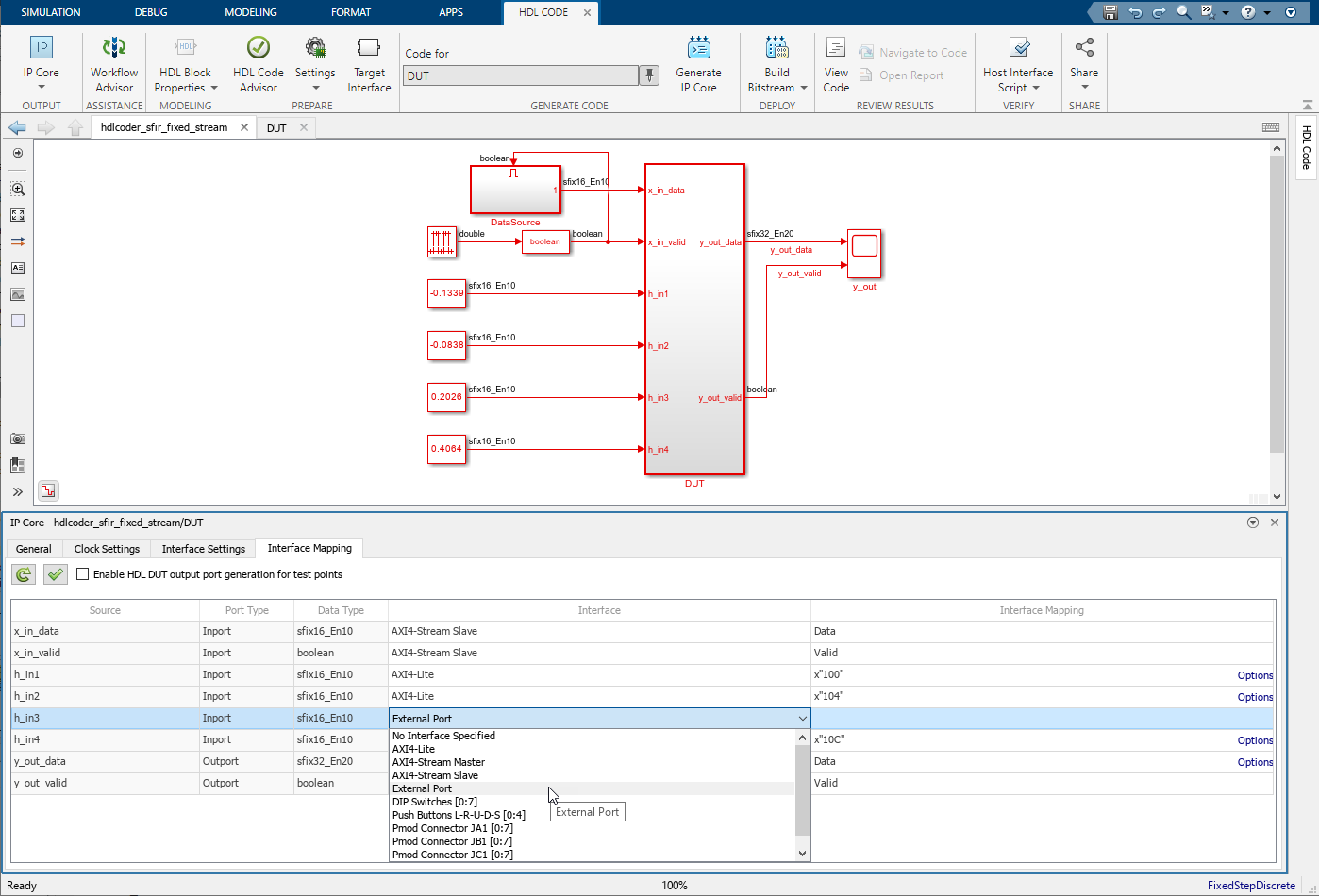Switch to the Clock Settings tab

click(x=107, y=549)
